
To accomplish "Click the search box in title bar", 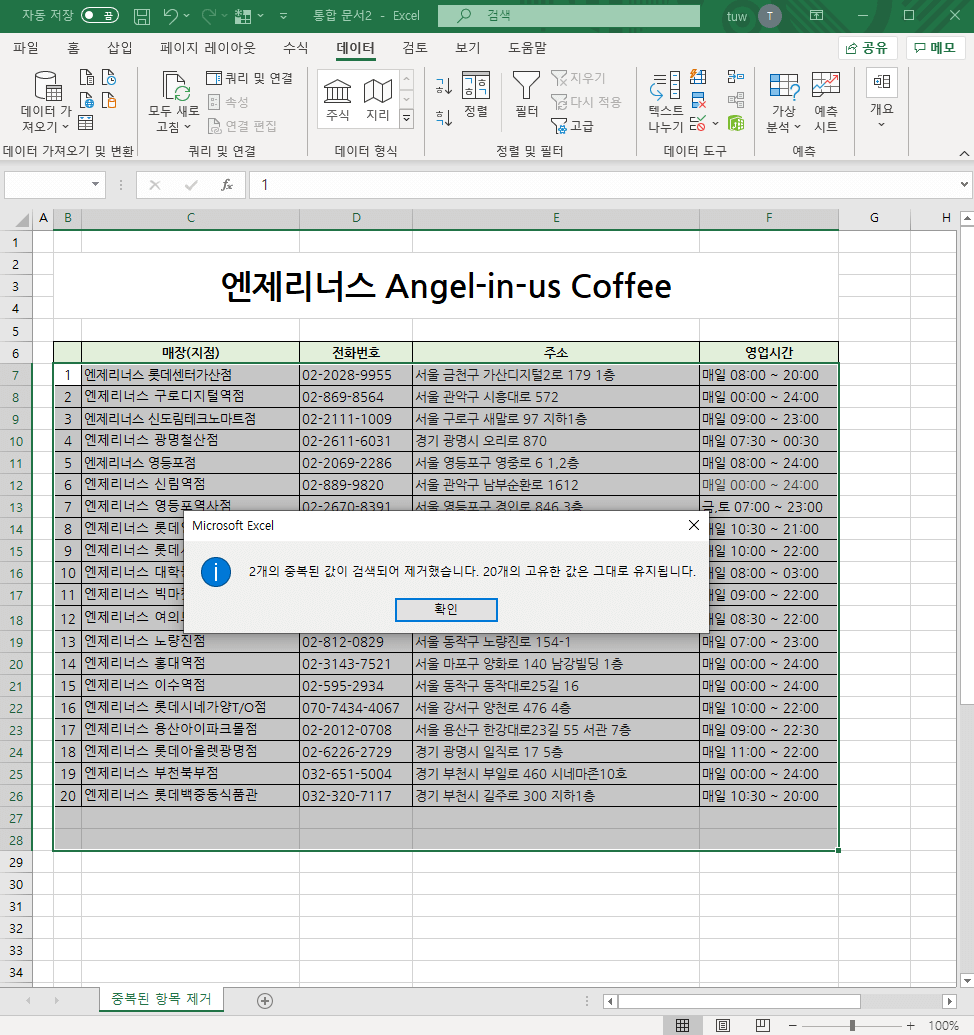I will click(x=569, y=15).
